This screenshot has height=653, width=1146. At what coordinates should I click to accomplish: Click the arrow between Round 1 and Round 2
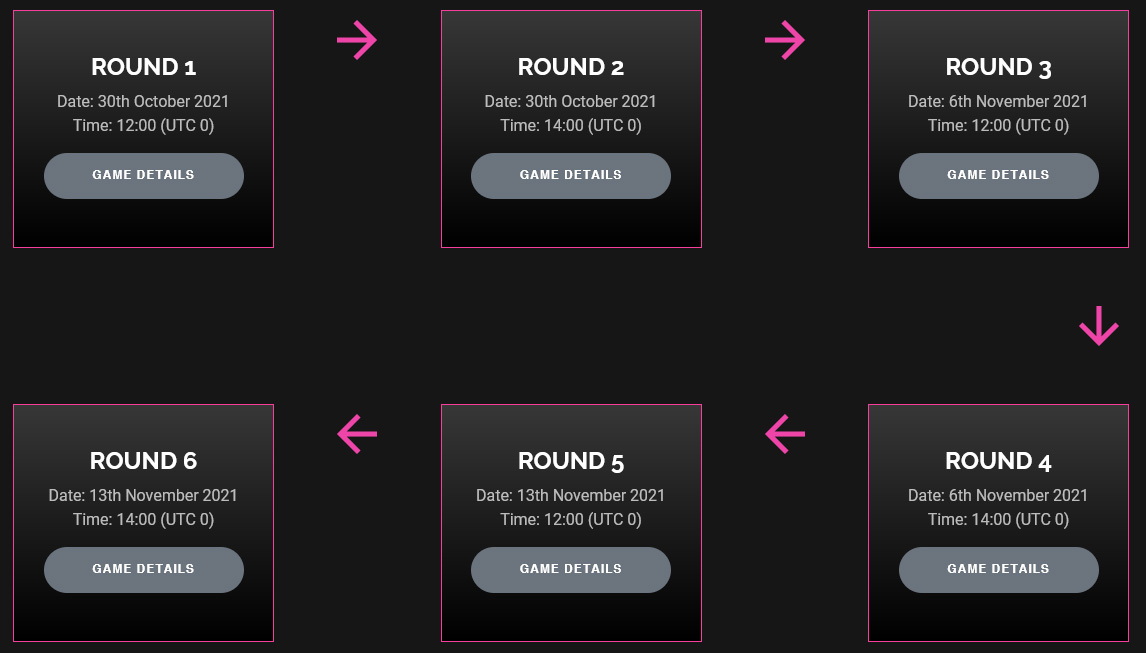(x=357, y=41)
